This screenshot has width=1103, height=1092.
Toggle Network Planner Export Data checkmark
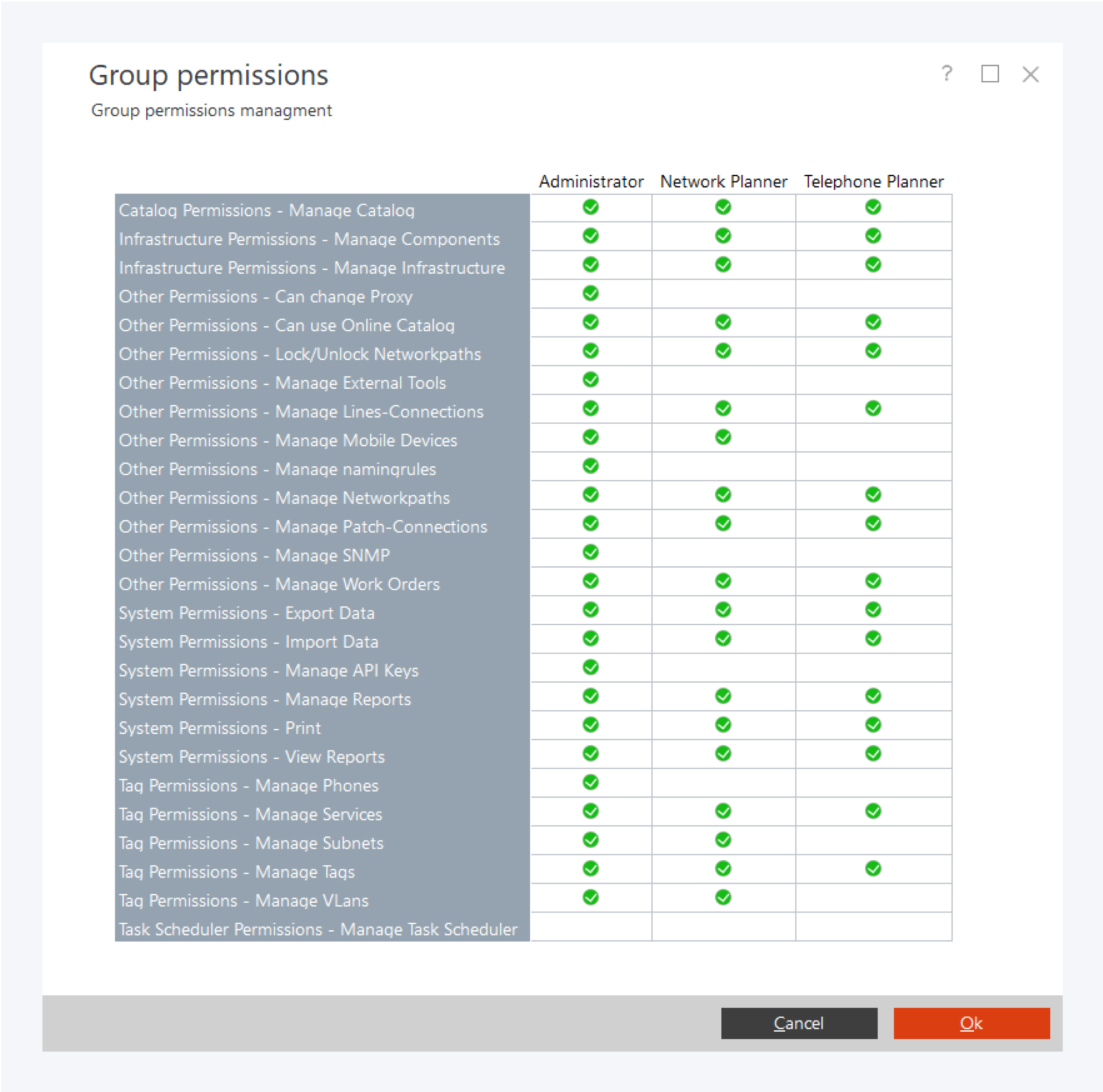point(723,610)
